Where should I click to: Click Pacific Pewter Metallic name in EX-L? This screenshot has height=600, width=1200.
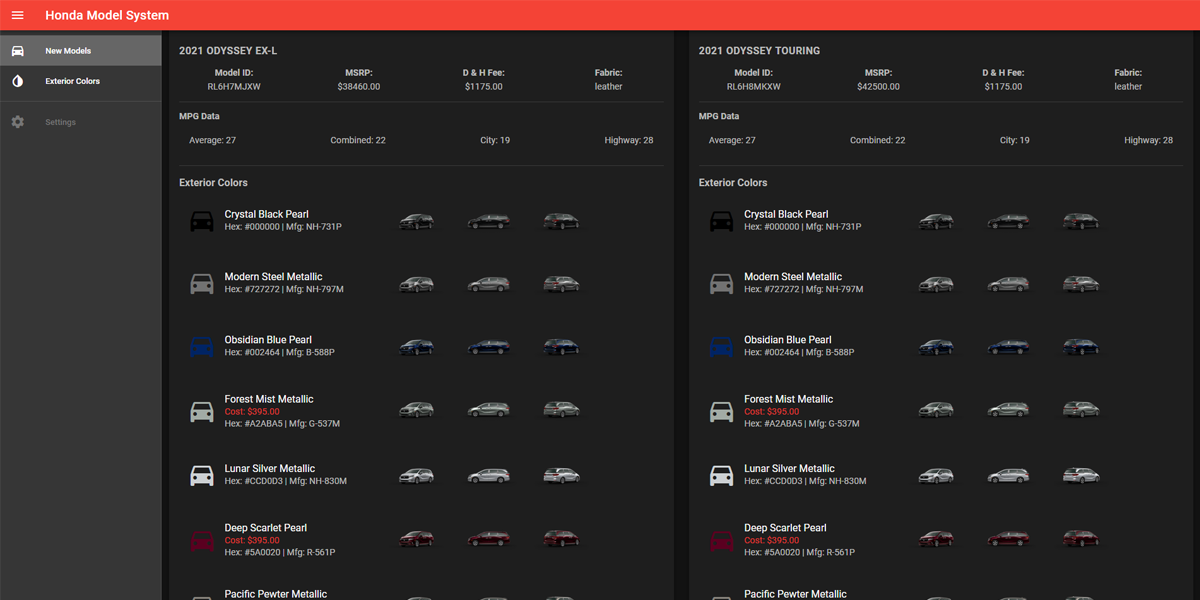pyautogui.click(x=276, y=594)
